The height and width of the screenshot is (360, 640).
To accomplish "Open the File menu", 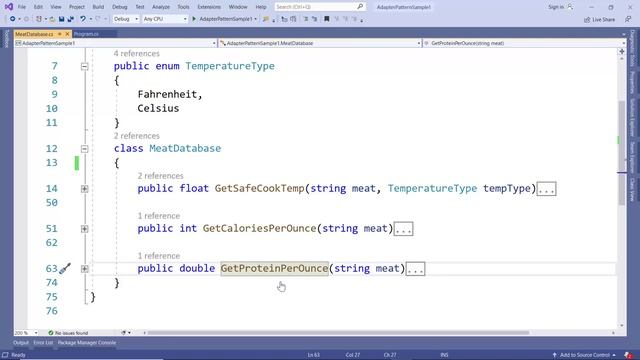I will 22,7.
